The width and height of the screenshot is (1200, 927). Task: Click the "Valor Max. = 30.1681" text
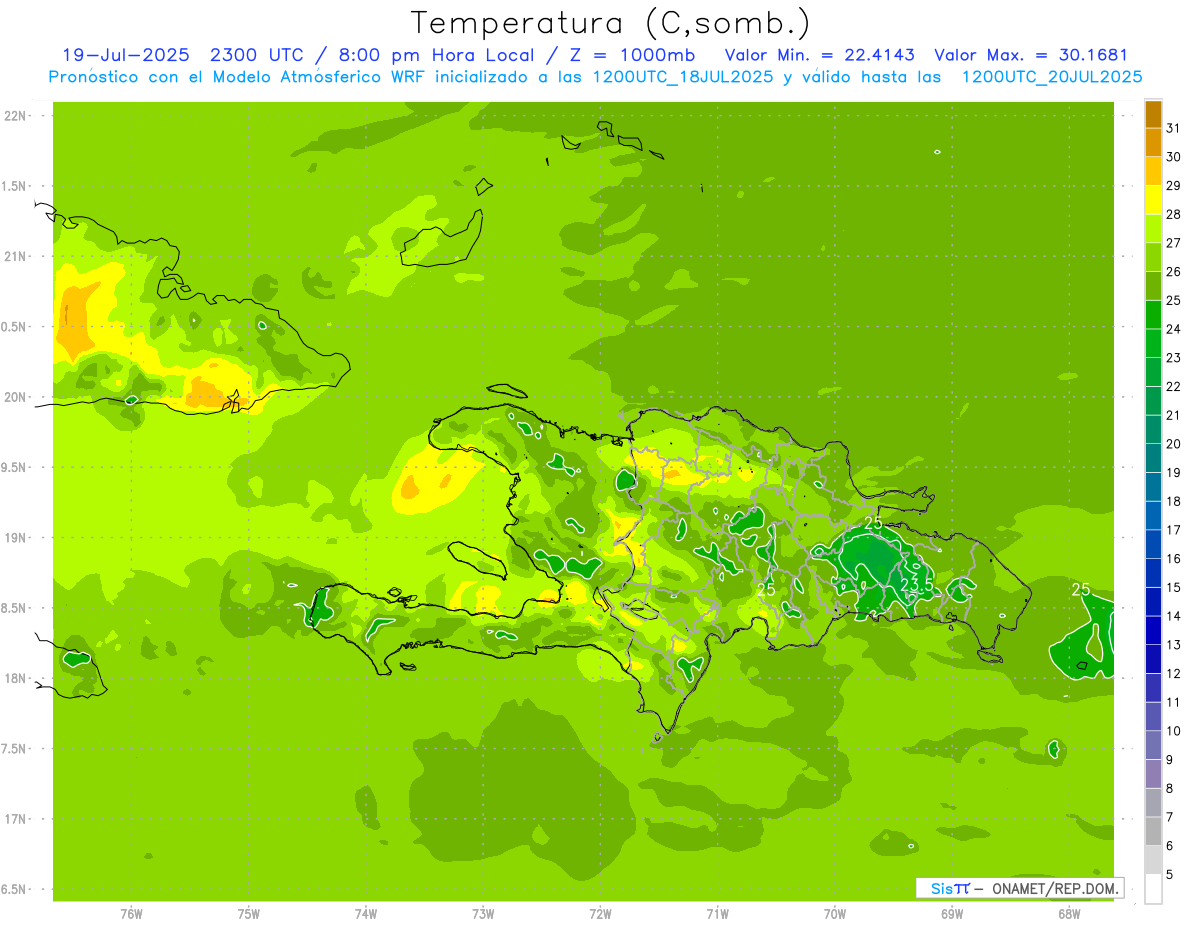1031,55
